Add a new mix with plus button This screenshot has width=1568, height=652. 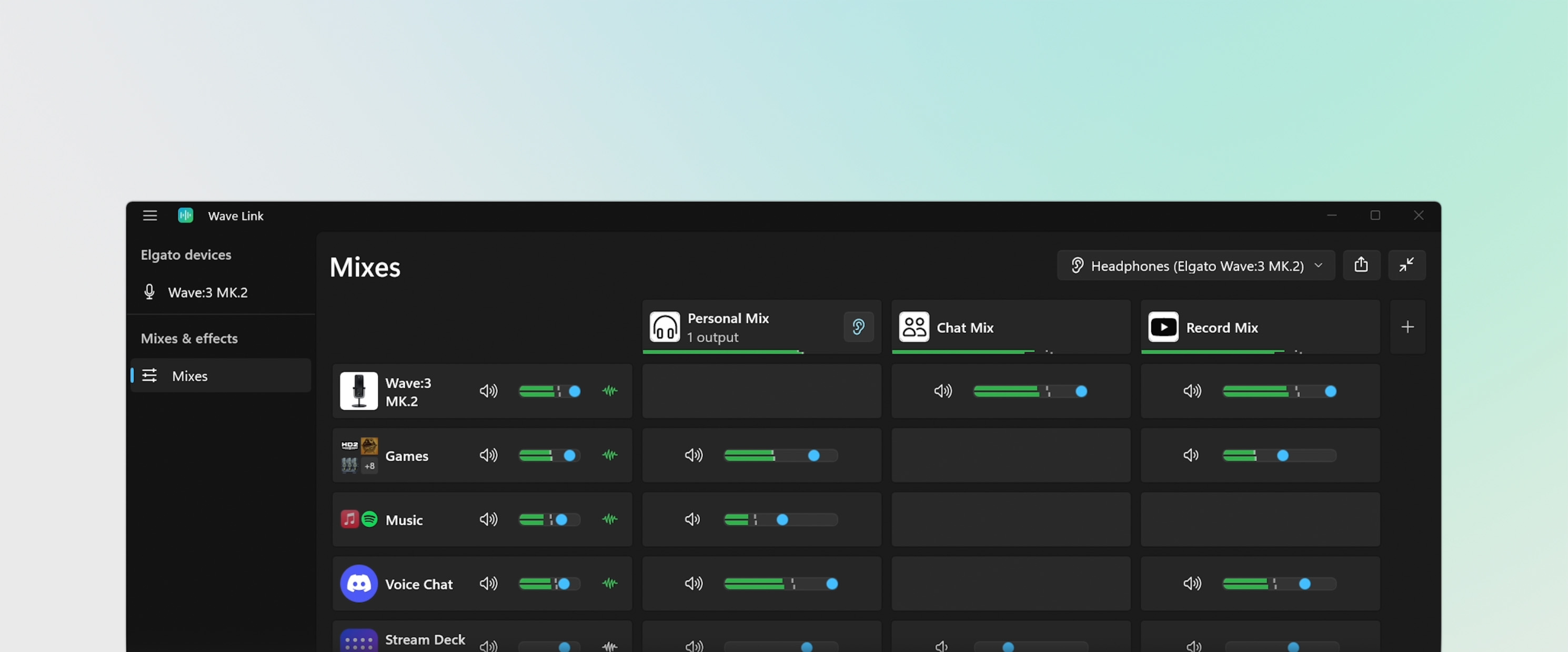pos(1408,327)
